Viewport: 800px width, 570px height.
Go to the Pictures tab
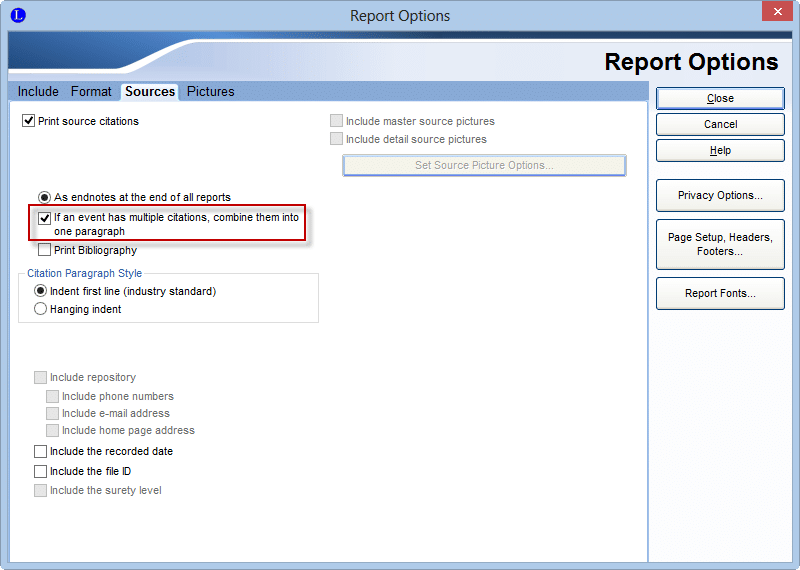pyautogui.click(x=210, y=91)
